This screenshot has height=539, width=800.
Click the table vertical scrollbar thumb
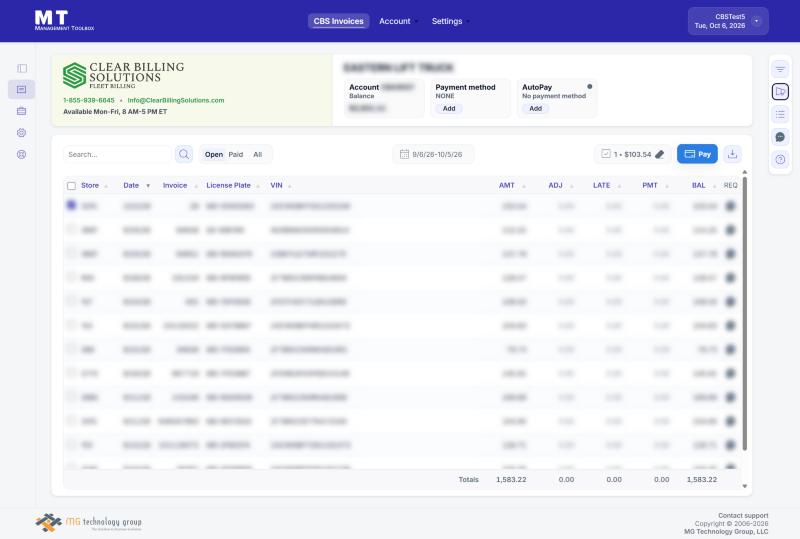coord(744,313)
